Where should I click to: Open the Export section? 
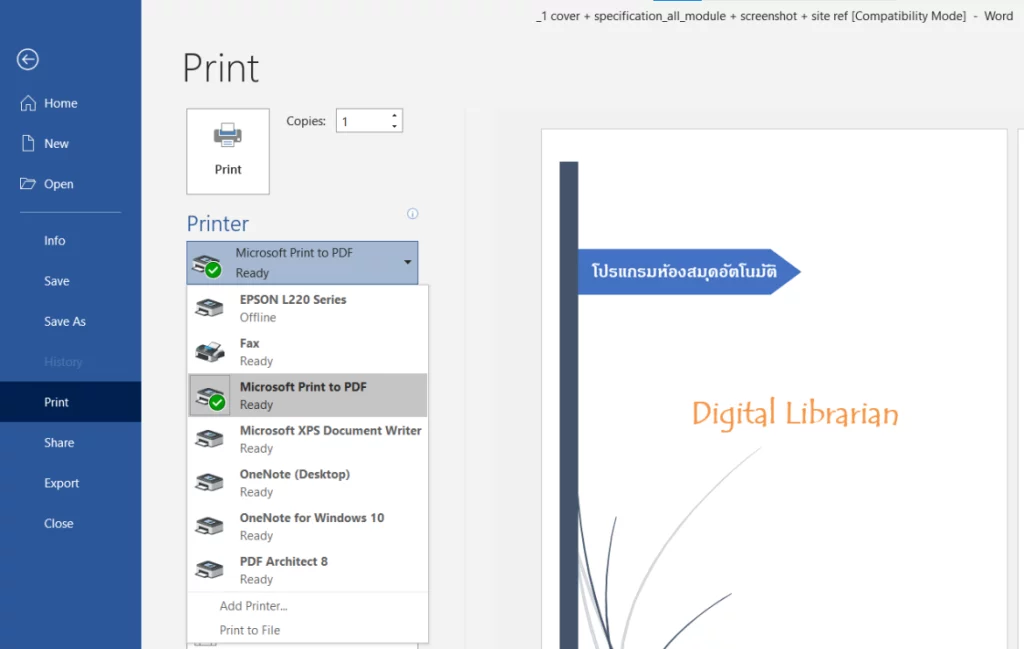coord(61,483)
